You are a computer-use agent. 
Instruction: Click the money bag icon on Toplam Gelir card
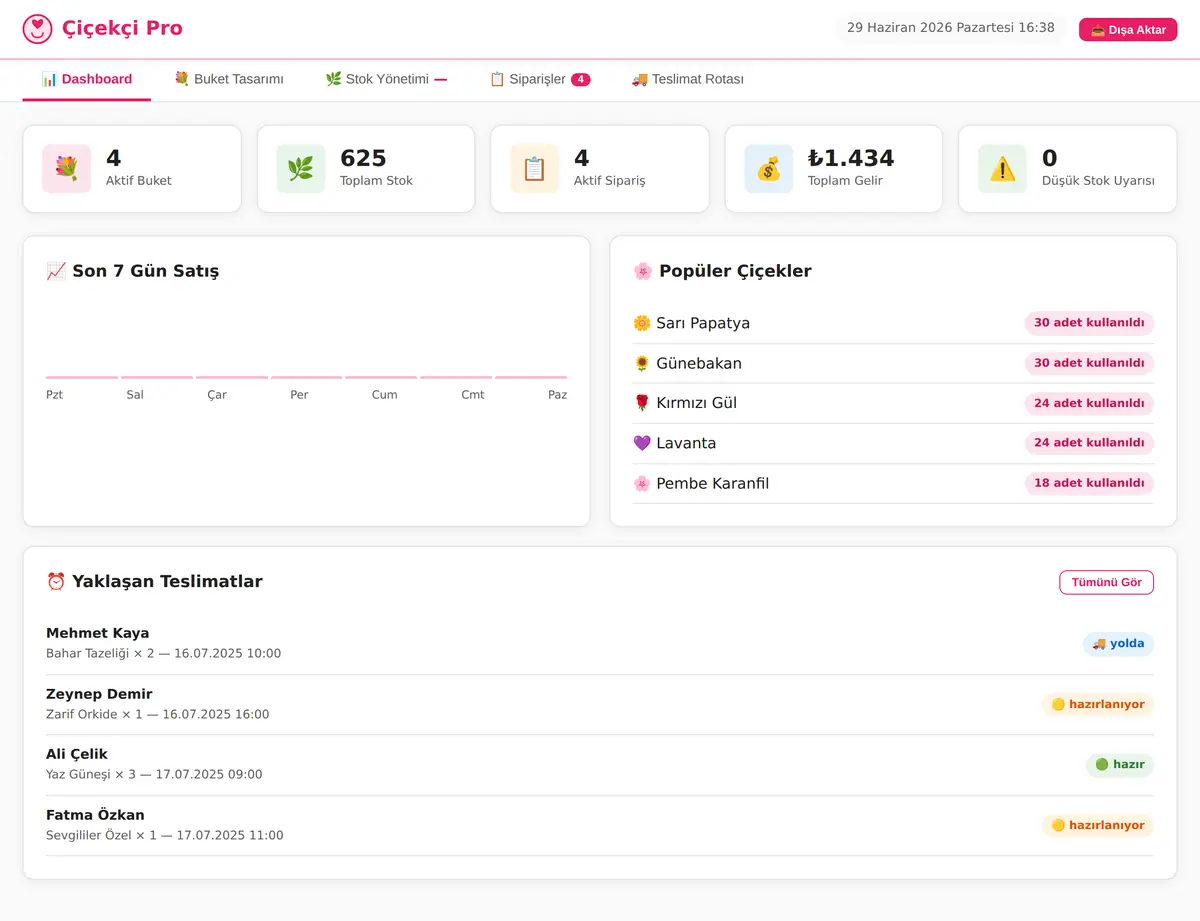768,169
